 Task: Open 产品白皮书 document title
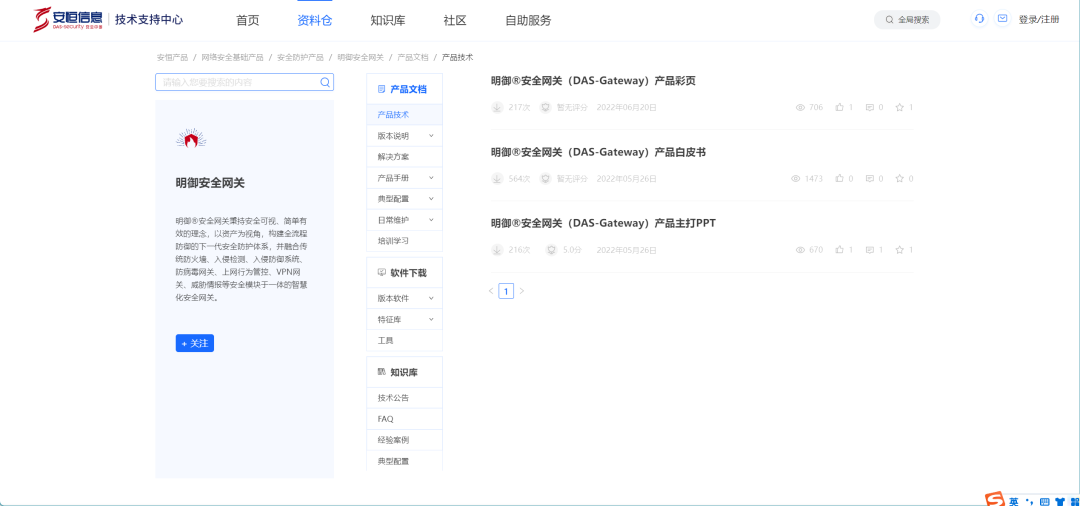click(598, 152)
